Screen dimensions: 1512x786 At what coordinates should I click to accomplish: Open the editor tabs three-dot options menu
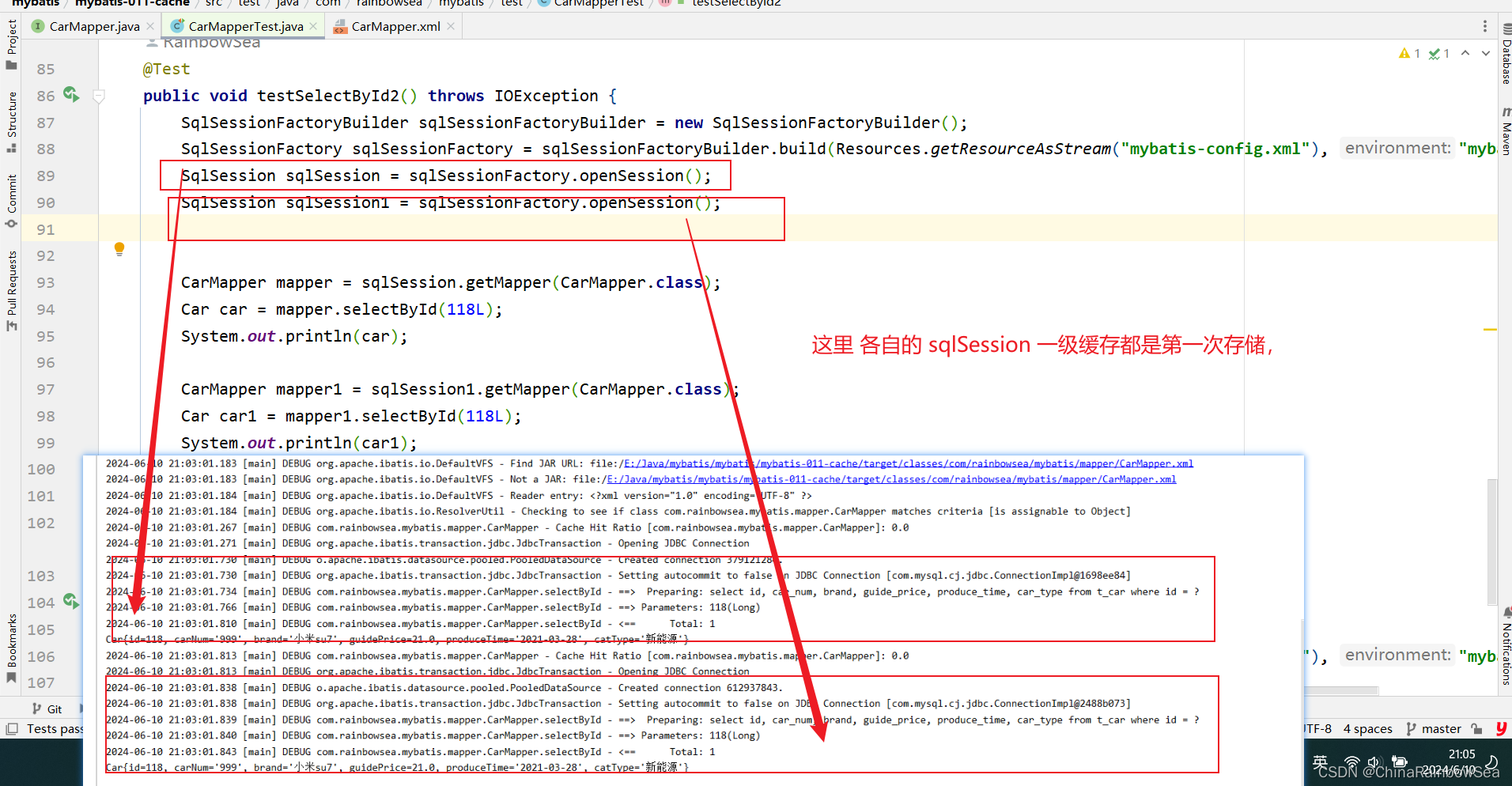pyautogui.click(x=1484, y=26)
